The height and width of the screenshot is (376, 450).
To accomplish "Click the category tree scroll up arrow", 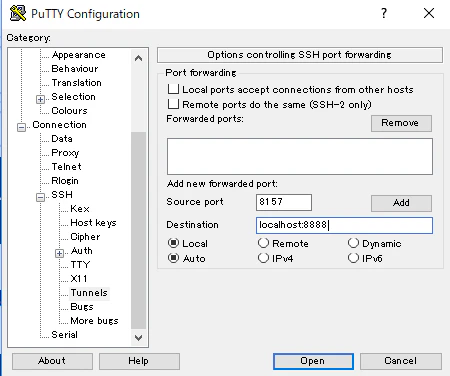I will [138, 58].
